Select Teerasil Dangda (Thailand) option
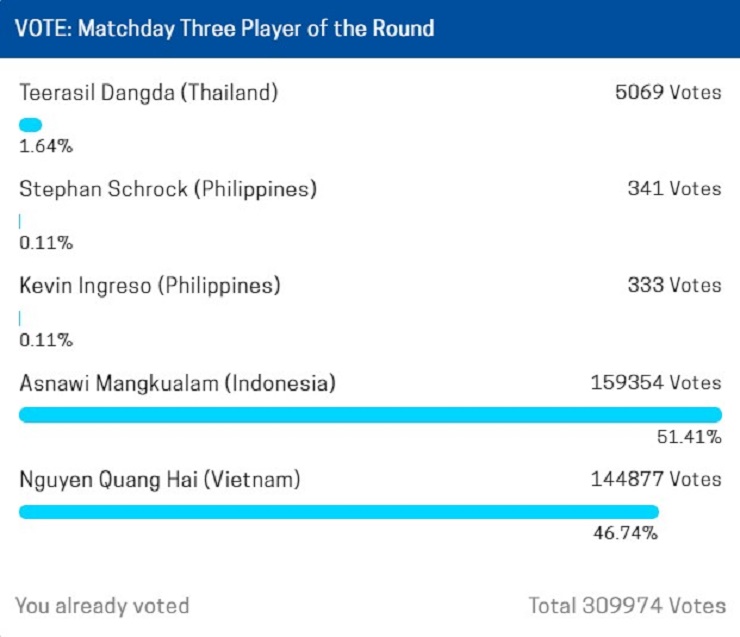The height and width of the screenshot is (637, 740). pyautogui.click(x=148, y=93)
